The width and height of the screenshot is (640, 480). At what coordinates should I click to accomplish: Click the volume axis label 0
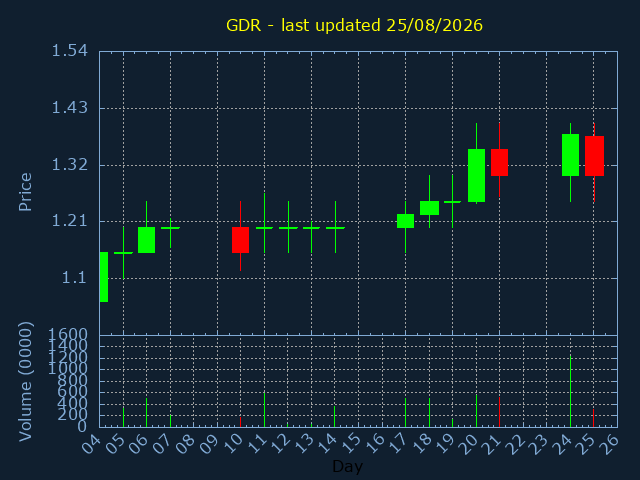tap(82, 427)
